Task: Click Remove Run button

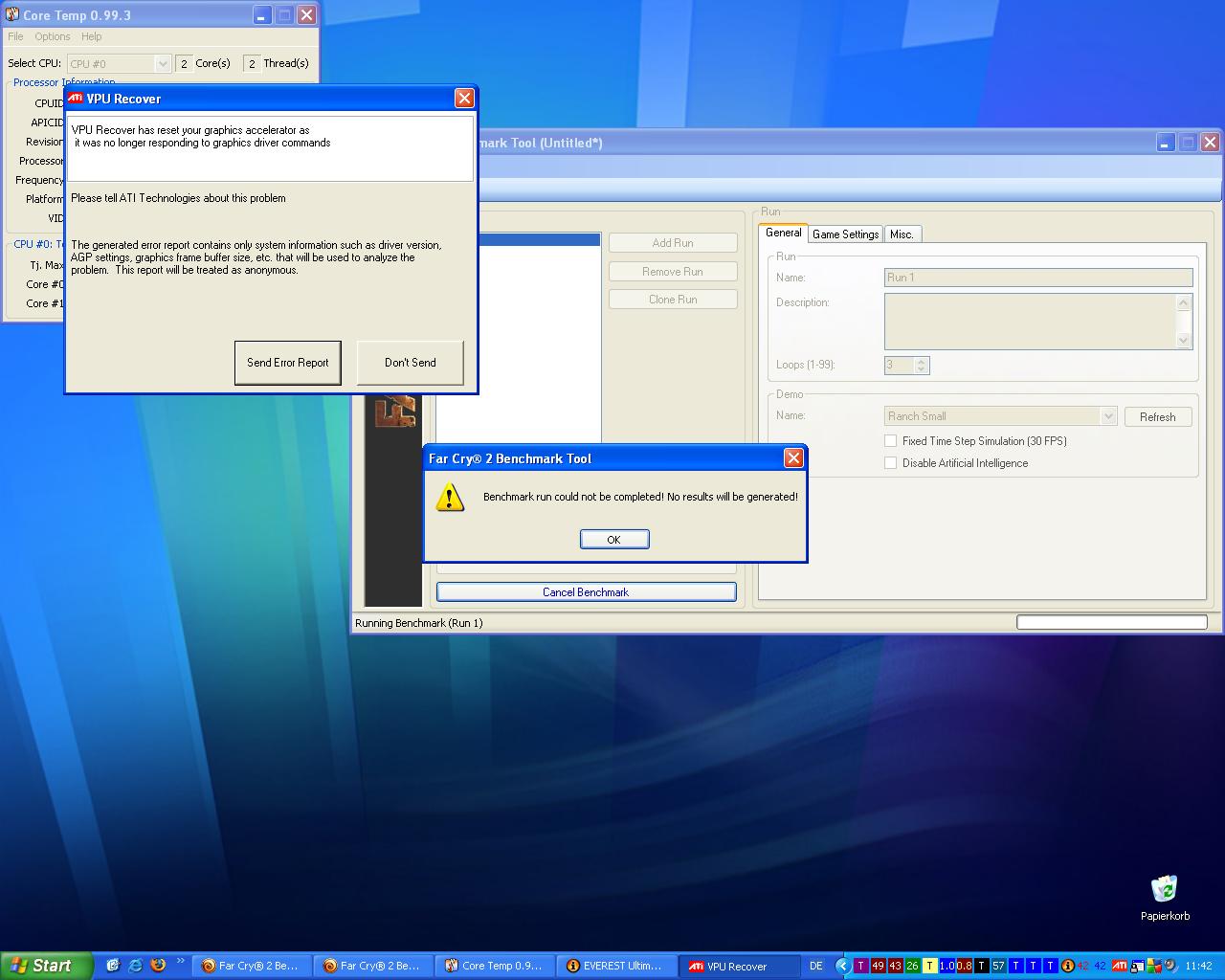Action: click(x=673, y=272)
